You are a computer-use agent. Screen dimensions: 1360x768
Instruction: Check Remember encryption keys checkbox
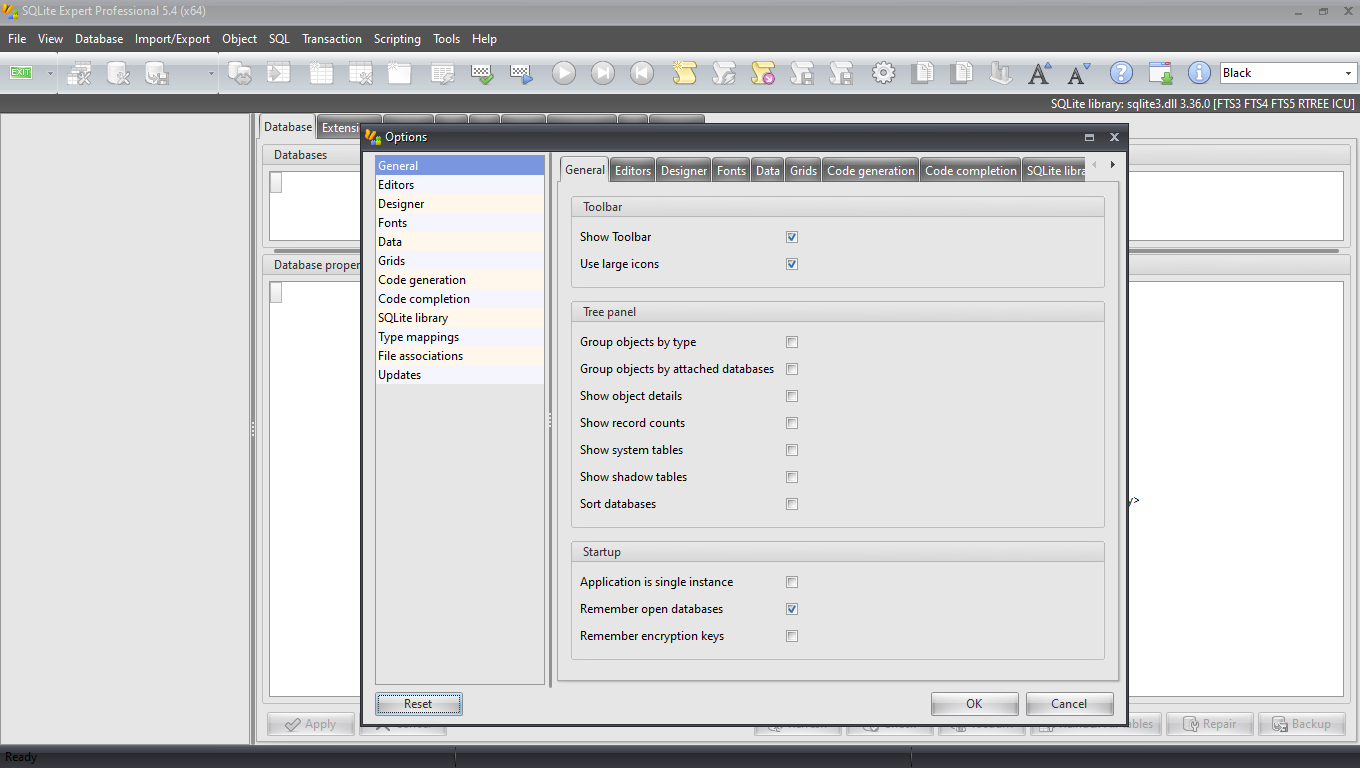click(792, 636)
